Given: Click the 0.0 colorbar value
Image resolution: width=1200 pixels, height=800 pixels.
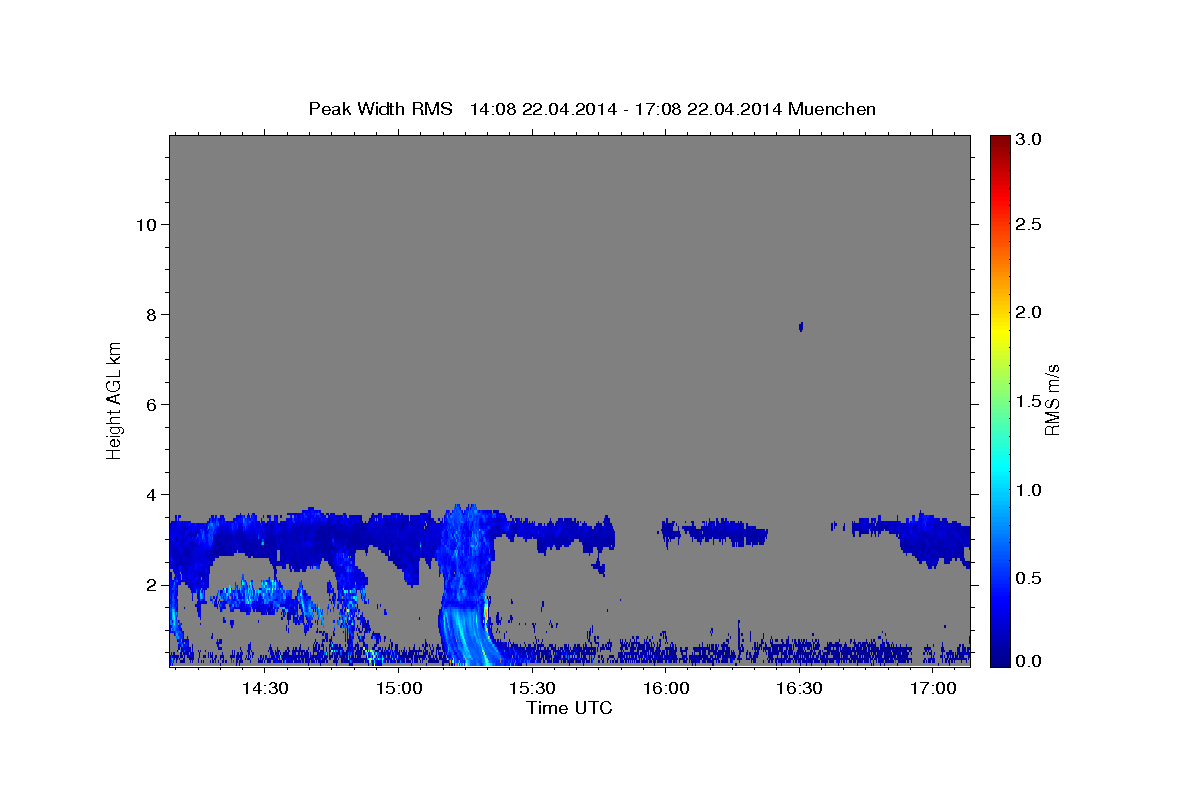Looking at the screenshot, I should click(1030, 661).
